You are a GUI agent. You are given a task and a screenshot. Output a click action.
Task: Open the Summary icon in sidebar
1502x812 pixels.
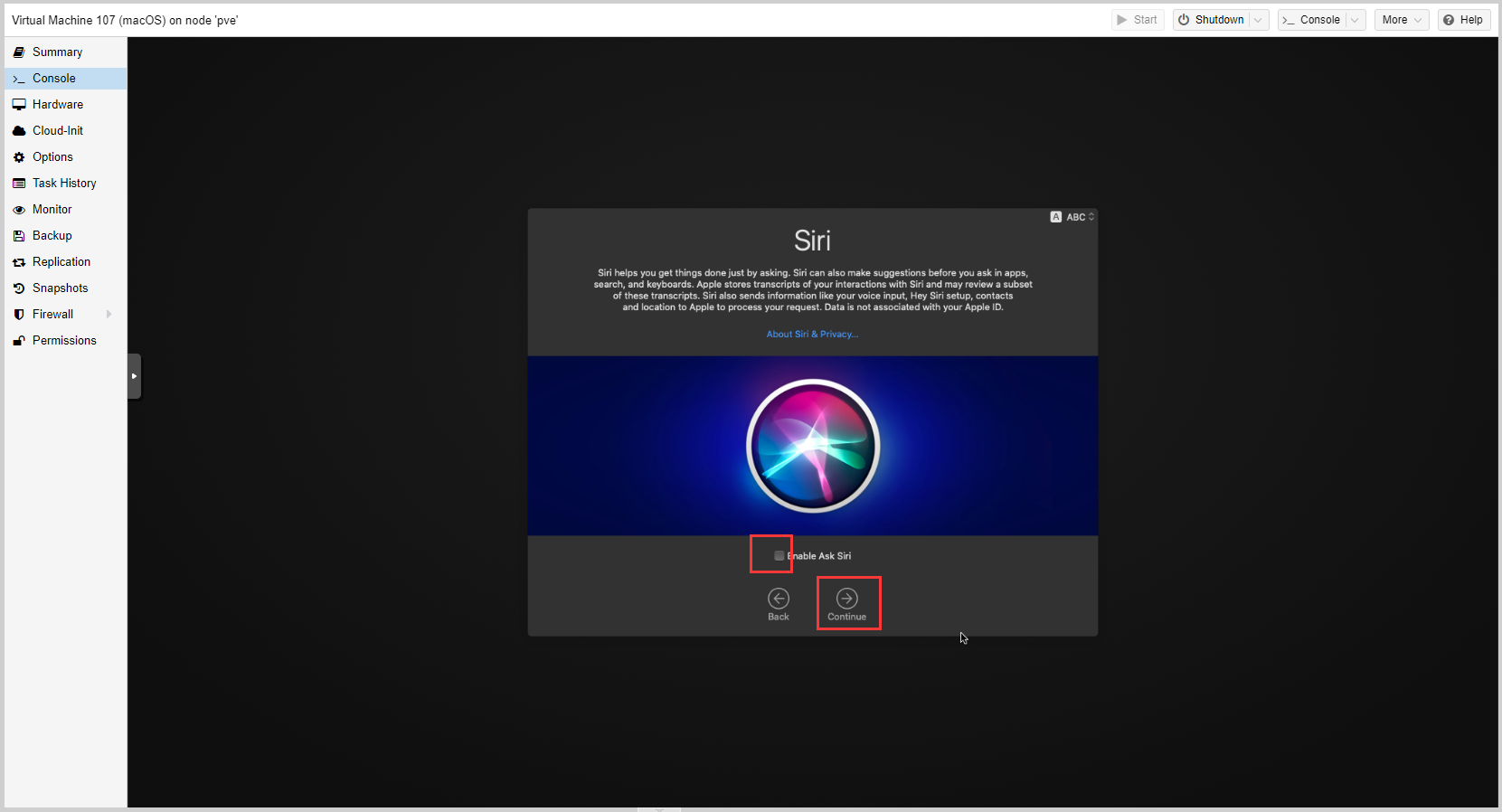coord(19,52)
